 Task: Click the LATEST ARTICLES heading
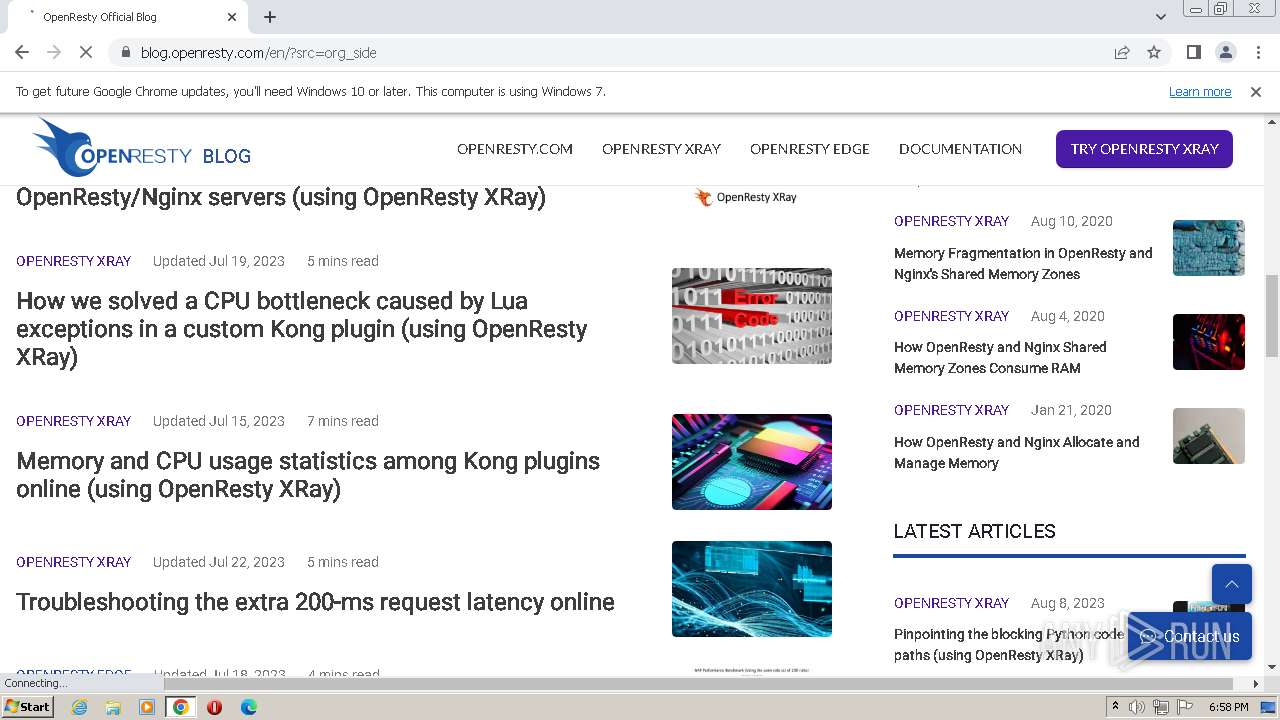(x=975, y=531)
